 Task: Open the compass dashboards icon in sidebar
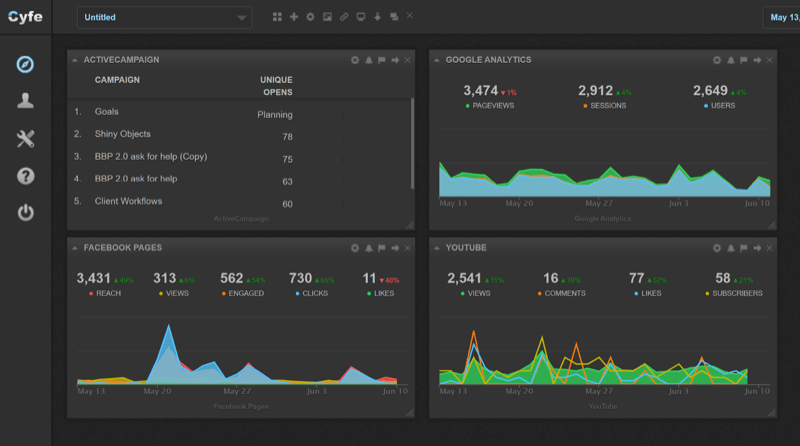pos(25,64)
